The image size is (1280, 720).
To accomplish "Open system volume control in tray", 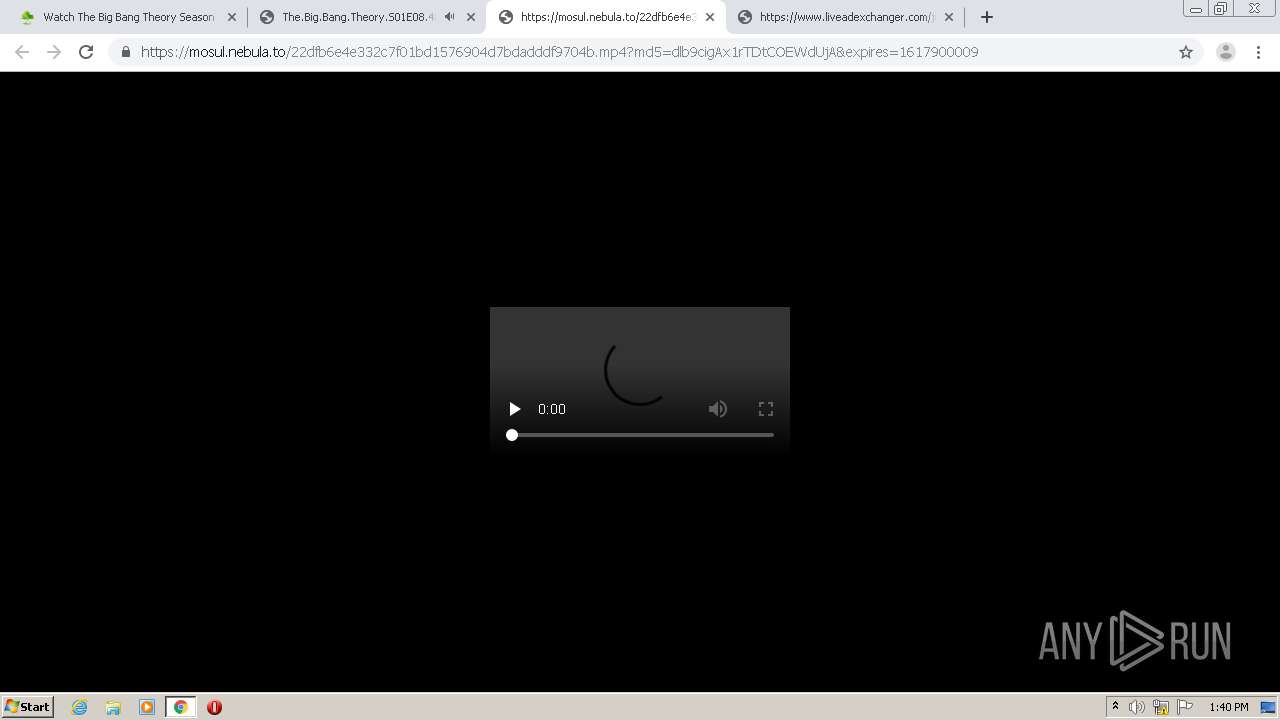I will coord(1137,707).
